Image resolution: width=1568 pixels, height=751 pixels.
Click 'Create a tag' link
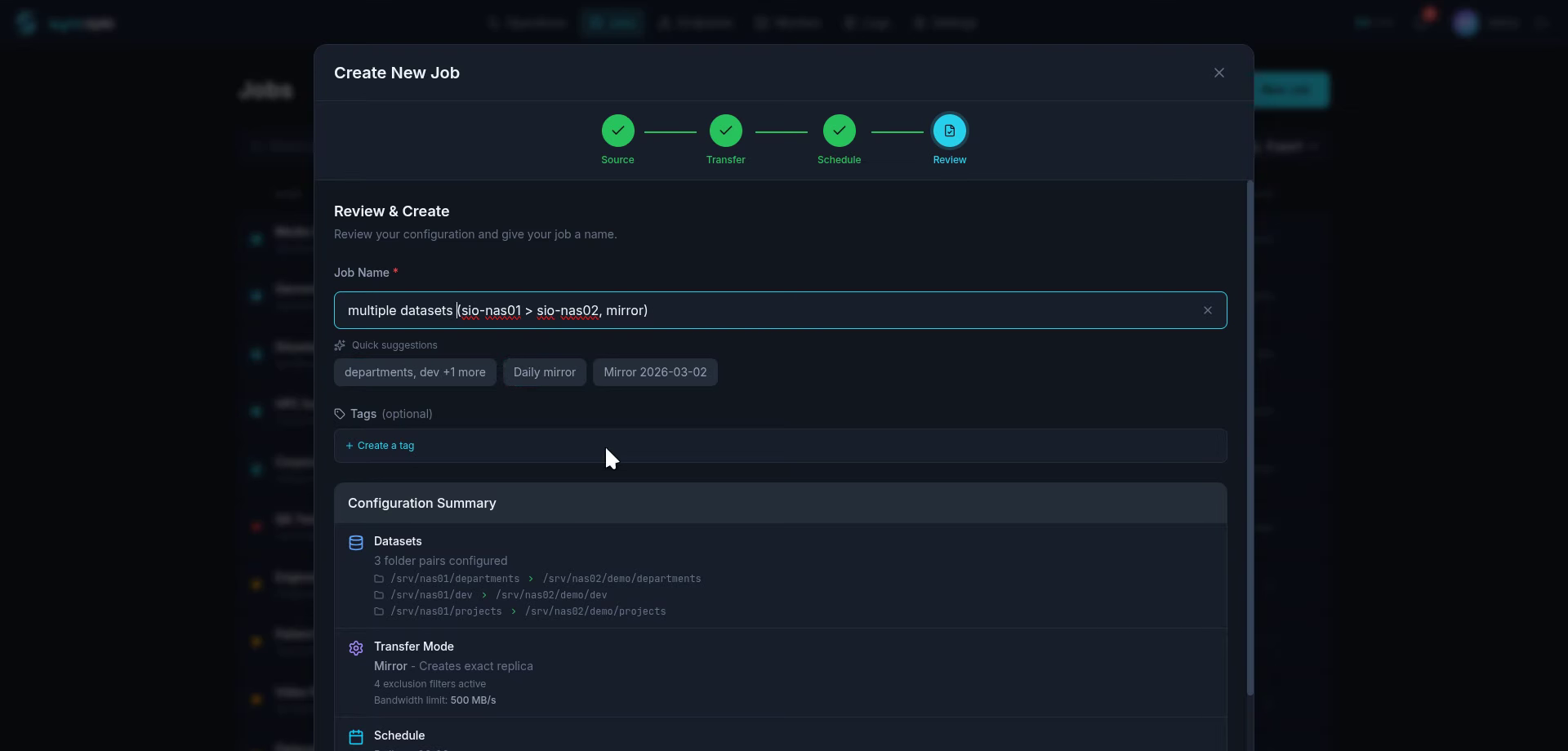pyautogui.click(x=380, y=446)
